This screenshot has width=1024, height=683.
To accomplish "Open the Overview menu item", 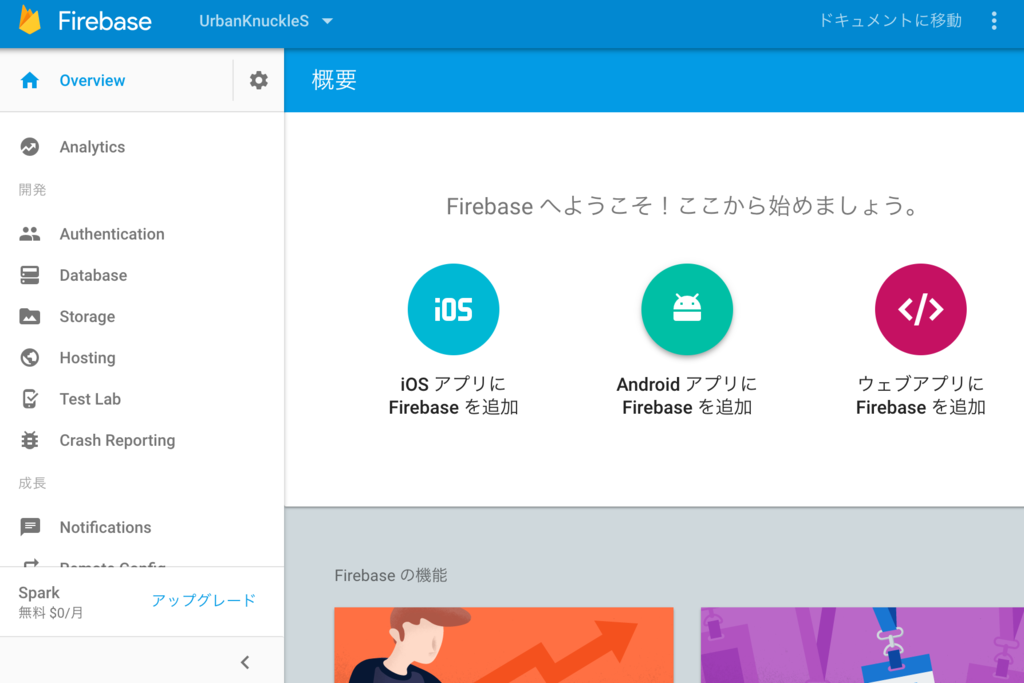I will pyautogui.click(x=92, y=80).
